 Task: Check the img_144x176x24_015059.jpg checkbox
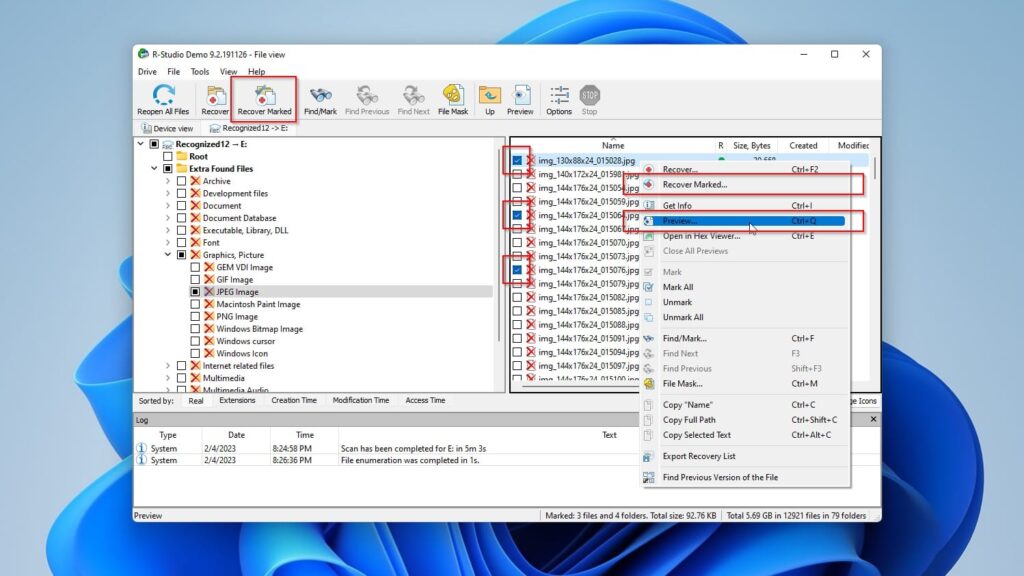(517, 201)
